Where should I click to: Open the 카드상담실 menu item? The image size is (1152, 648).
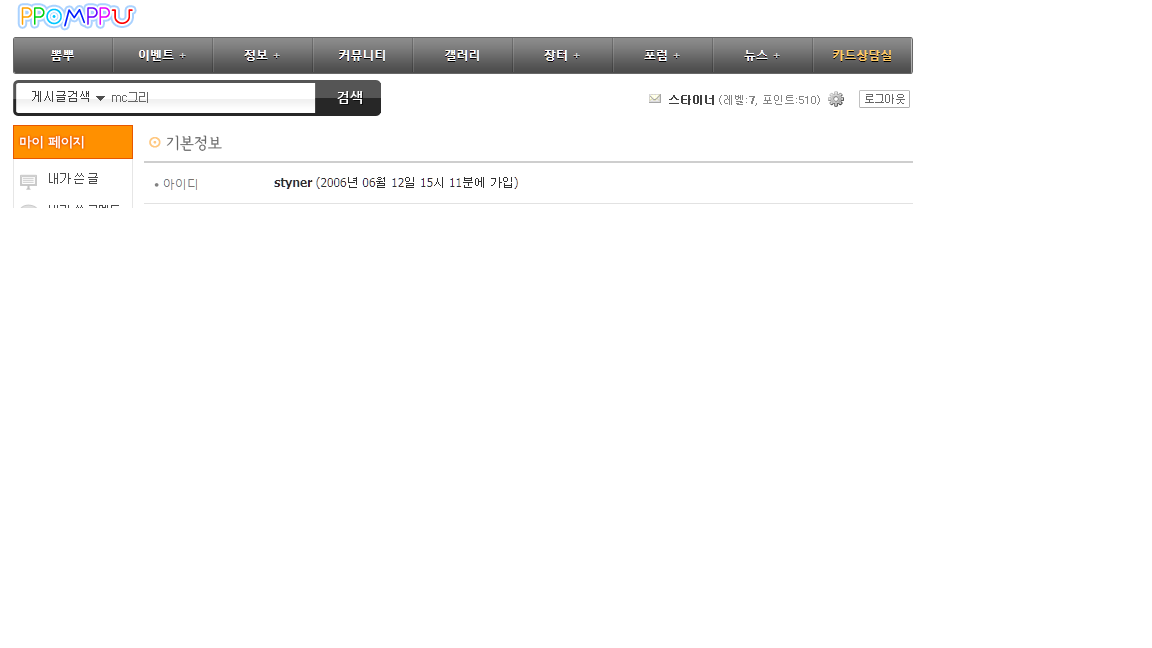coord(862,56)
